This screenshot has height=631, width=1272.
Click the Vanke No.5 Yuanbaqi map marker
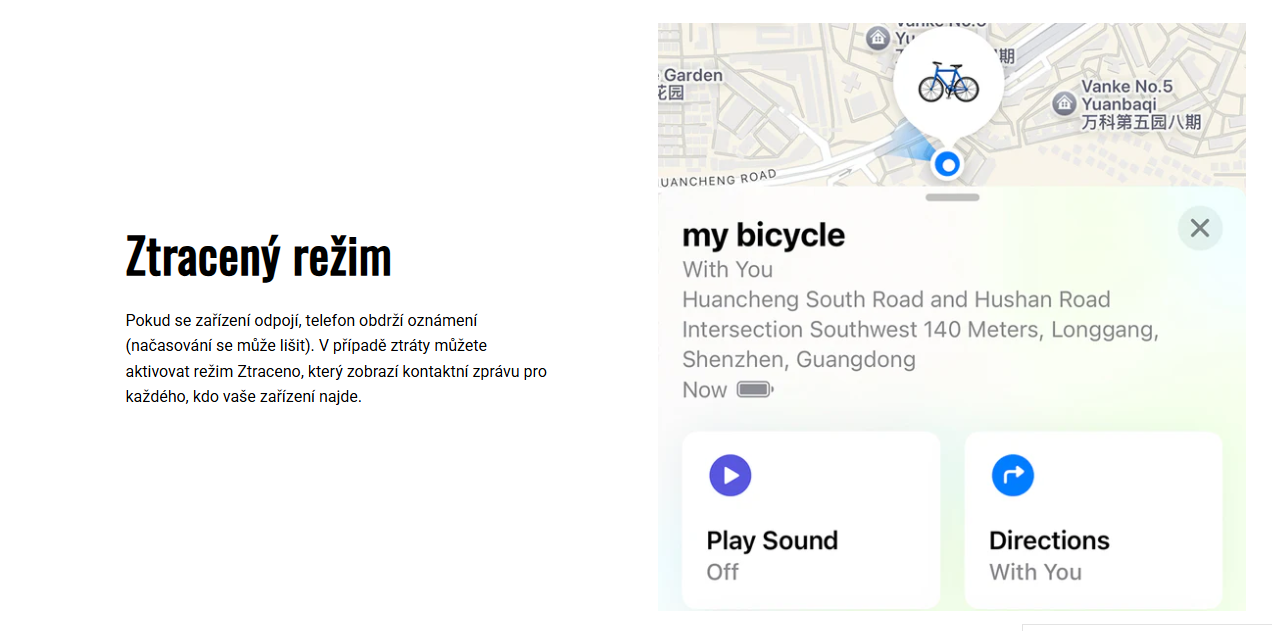tap(1064, 103)
